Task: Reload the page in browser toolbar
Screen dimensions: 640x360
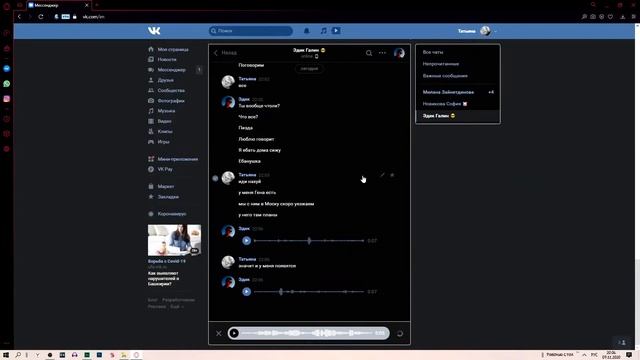Action: point(41,17)
